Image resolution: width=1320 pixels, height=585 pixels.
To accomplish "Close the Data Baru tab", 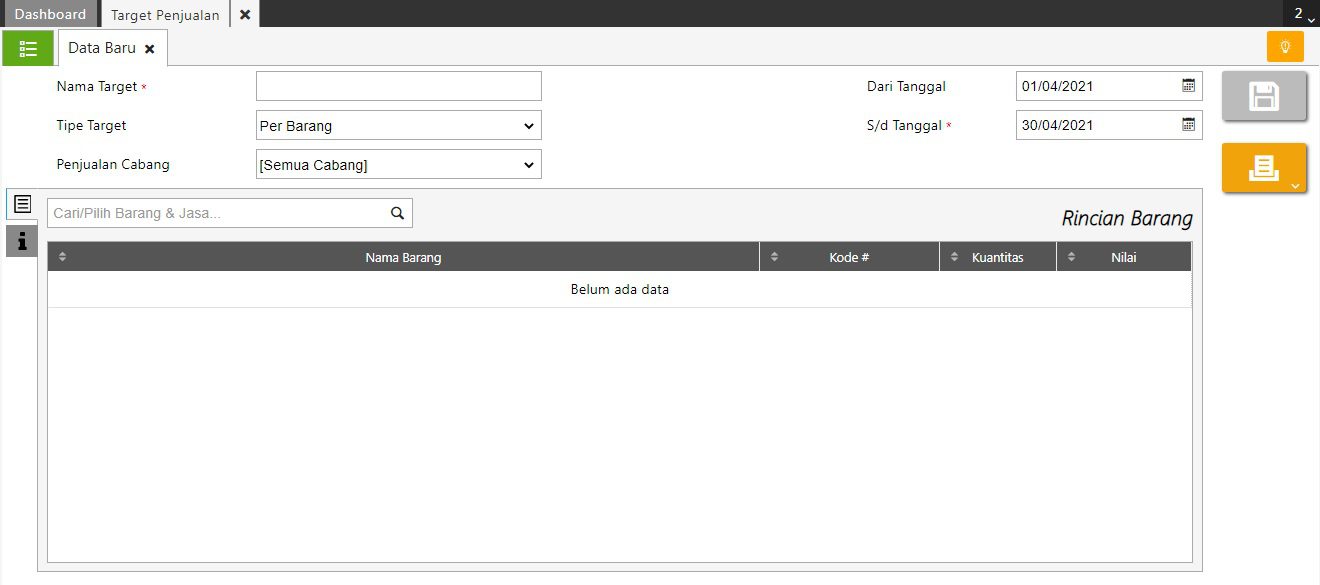I will (x=150, y=49).
